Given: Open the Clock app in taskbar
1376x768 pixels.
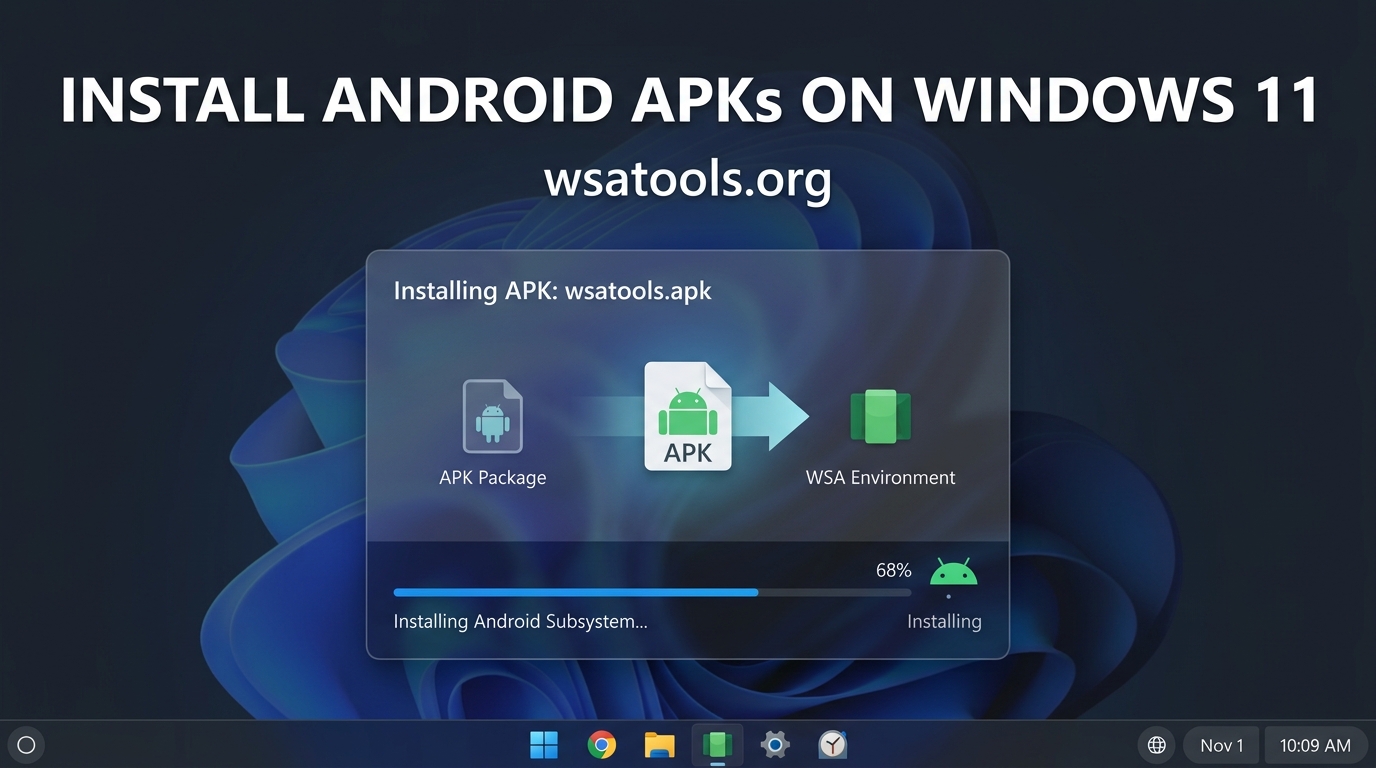Looking at the screenshot, I should coord(832,745).
